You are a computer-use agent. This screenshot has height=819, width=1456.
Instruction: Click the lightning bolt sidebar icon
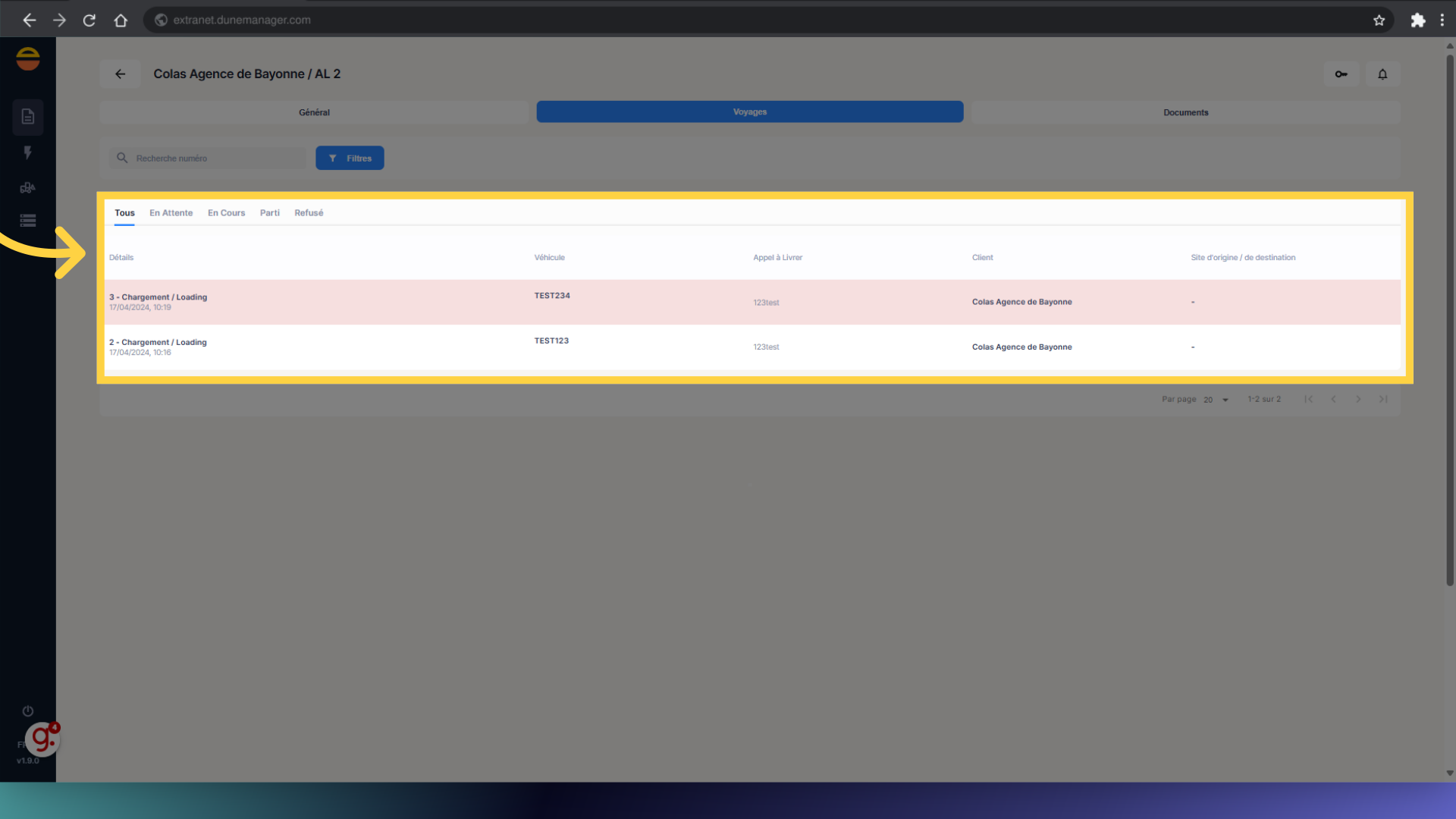(28, 152)
